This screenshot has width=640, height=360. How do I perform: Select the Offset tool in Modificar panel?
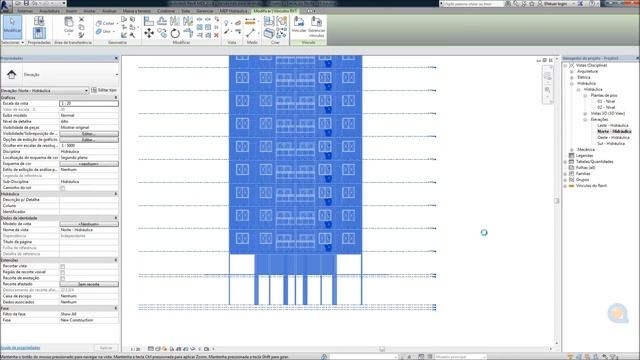(162, 21)
